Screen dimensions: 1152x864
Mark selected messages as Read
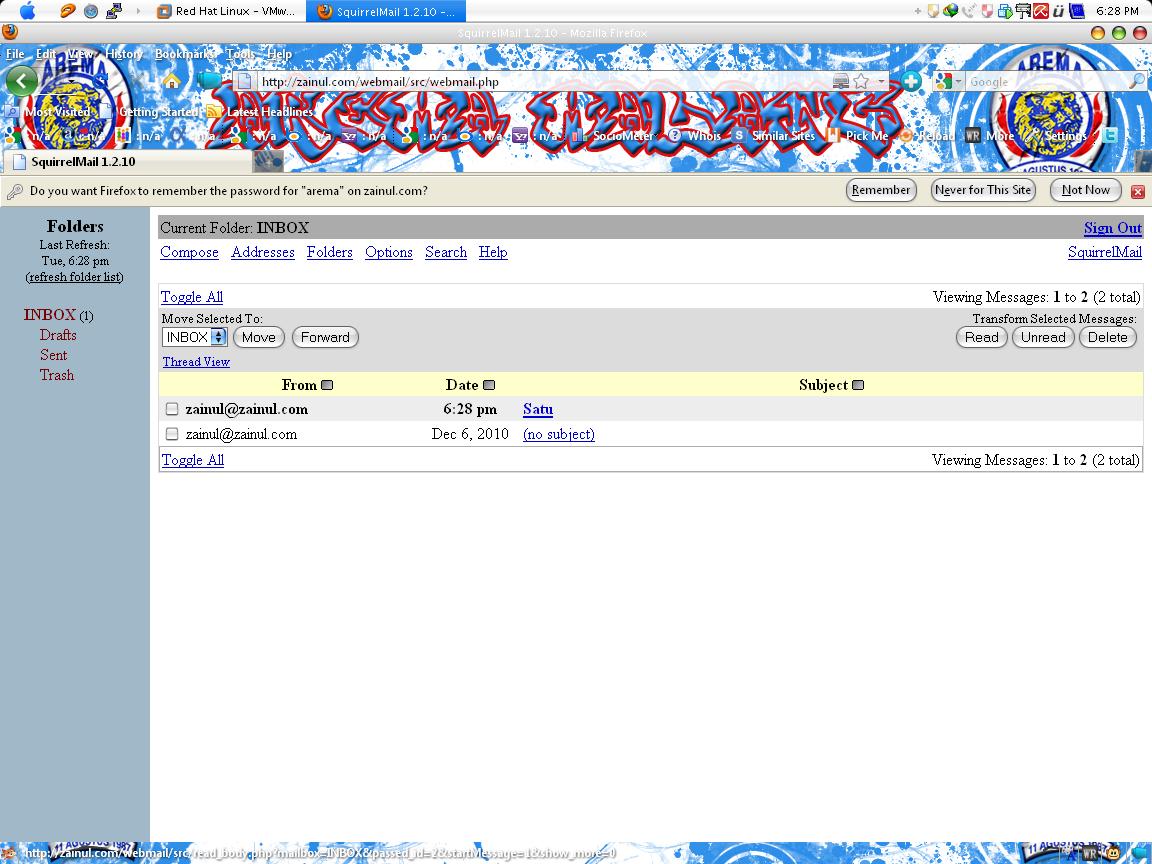pyautogui.click(x=982, y=337)
